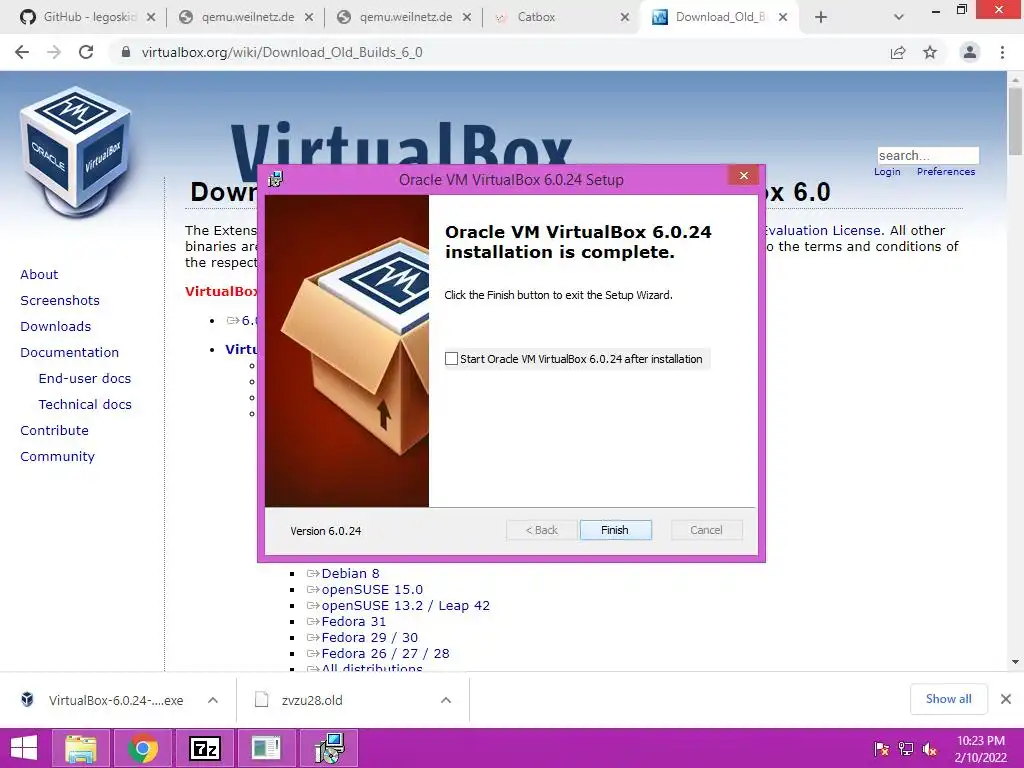Open the tab search dropdown chevron

899,18
